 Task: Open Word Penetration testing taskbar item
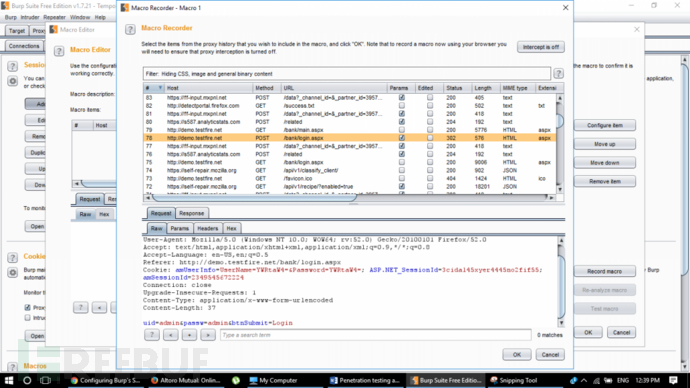tap(365, 380)
